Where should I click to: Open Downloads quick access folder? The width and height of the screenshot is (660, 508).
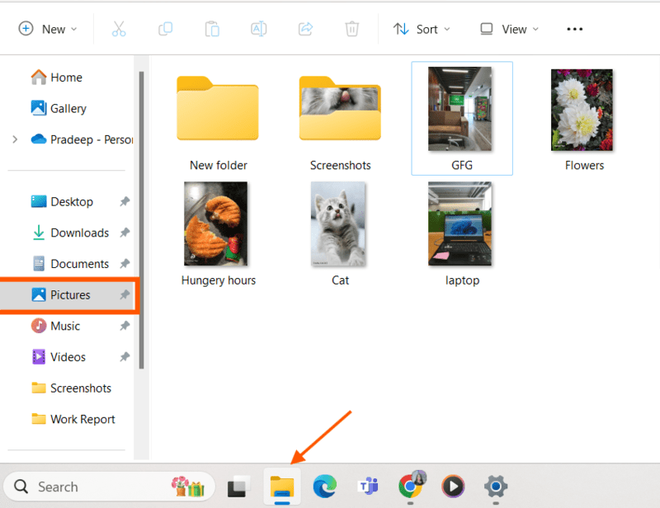(x=70, y=233)
